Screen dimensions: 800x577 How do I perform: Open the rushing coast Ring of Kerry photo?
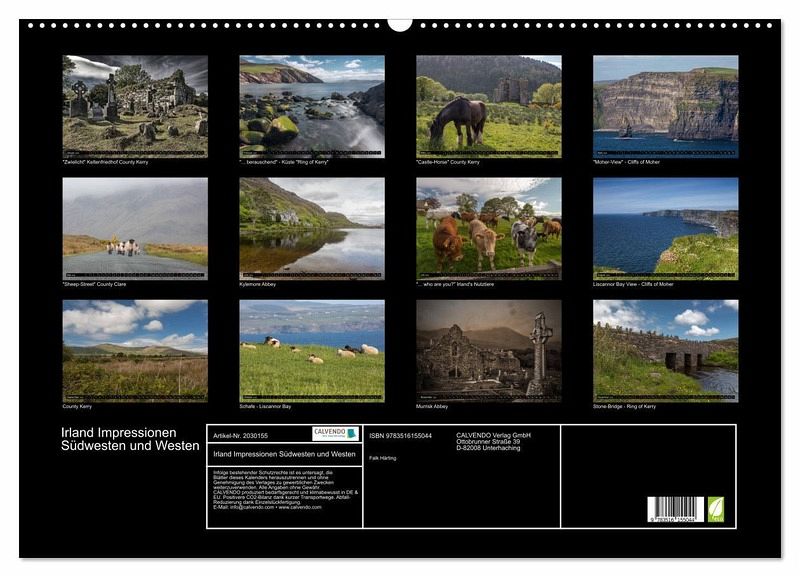[312, 105]
